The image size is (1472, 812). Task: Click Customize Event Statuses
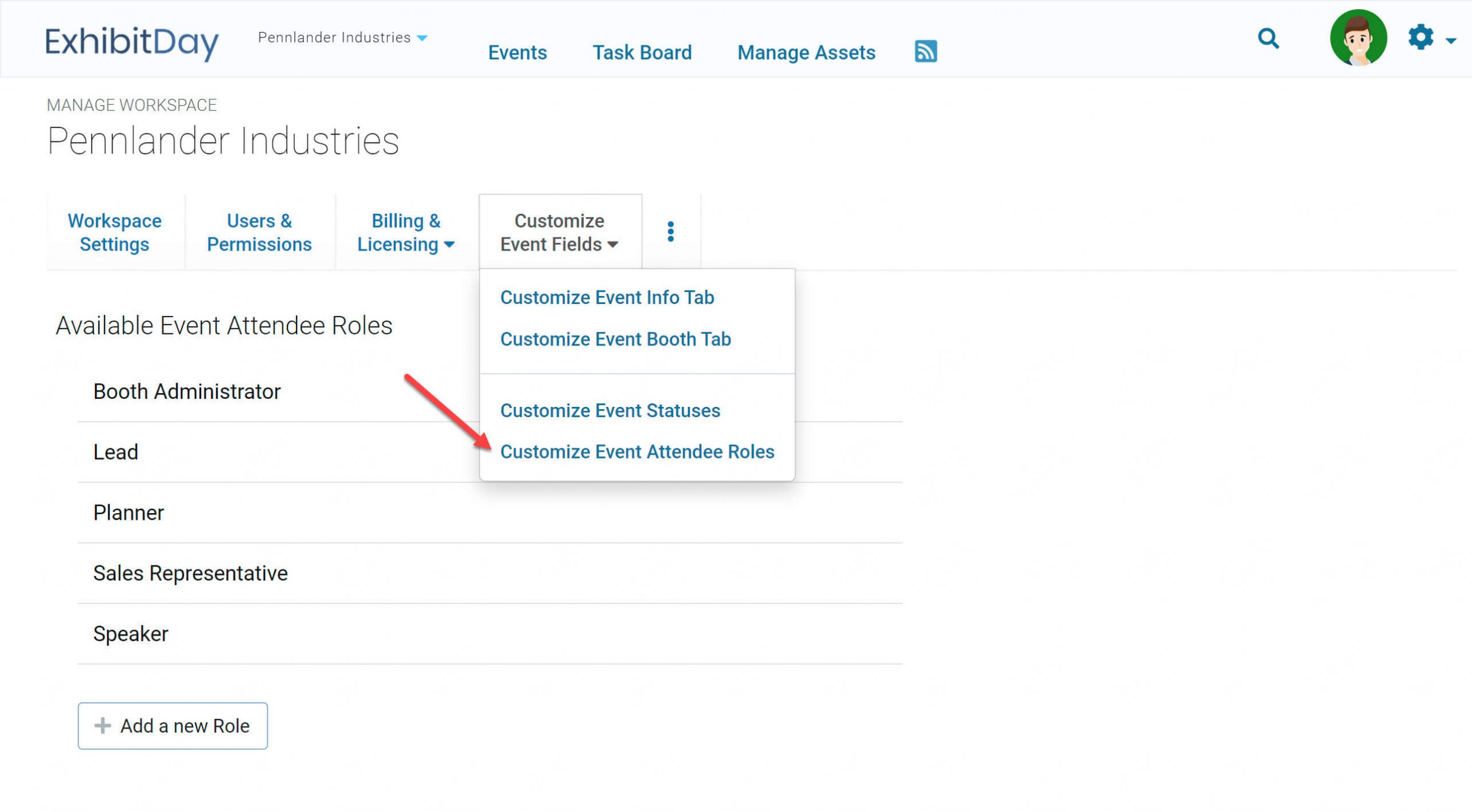(609, 410)
